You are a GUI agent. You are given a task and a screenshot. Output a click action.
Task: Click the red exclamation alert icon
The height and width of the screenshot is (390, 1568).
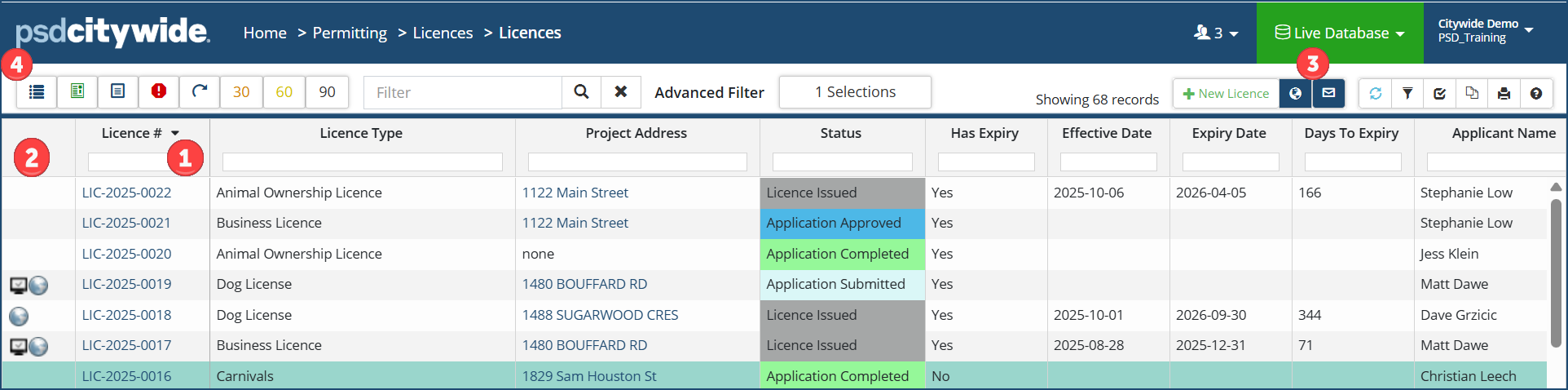click(159, 92)
